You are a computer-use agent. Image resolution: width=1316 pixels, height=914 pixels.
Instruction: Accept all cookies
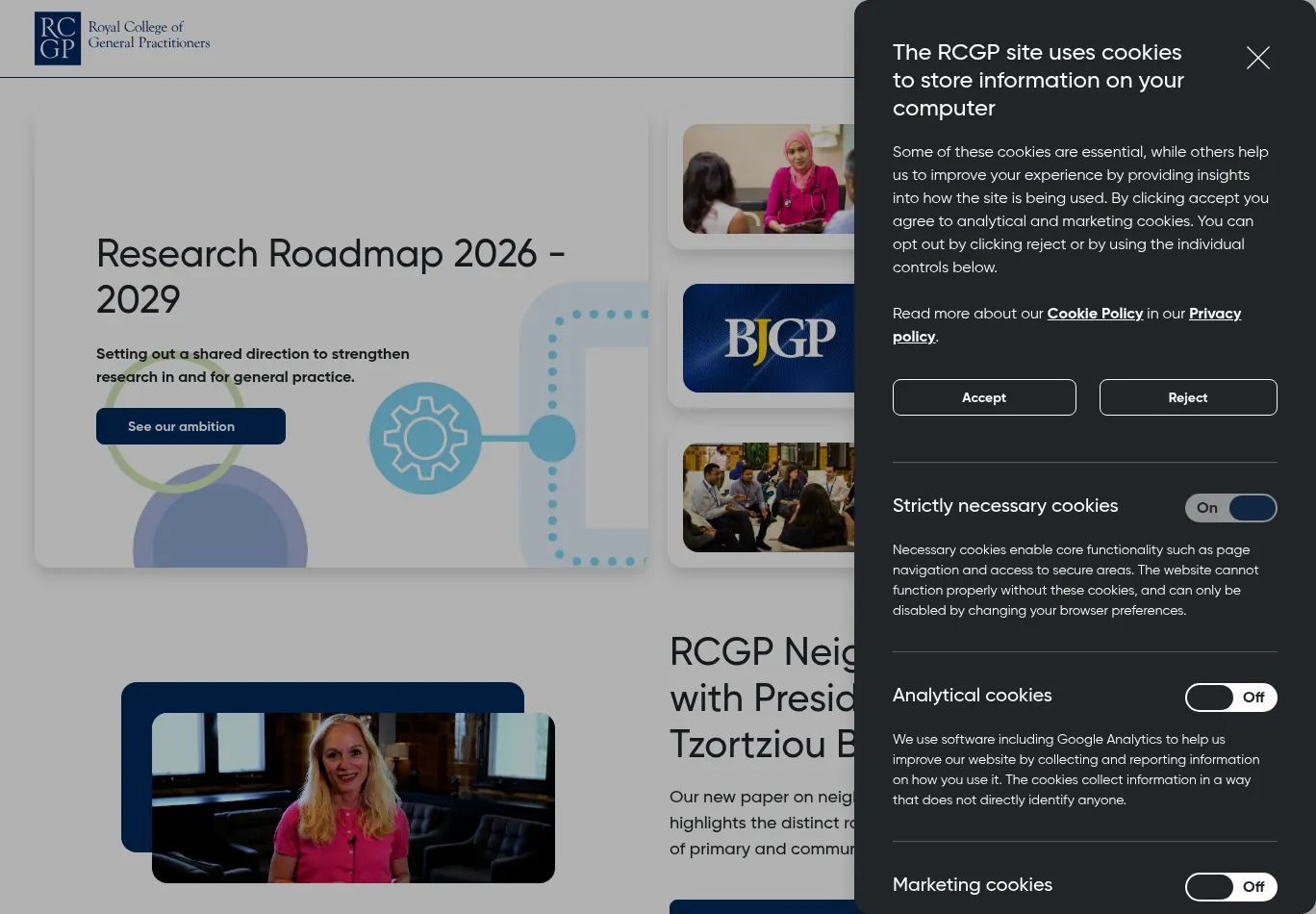pos(984,397)
